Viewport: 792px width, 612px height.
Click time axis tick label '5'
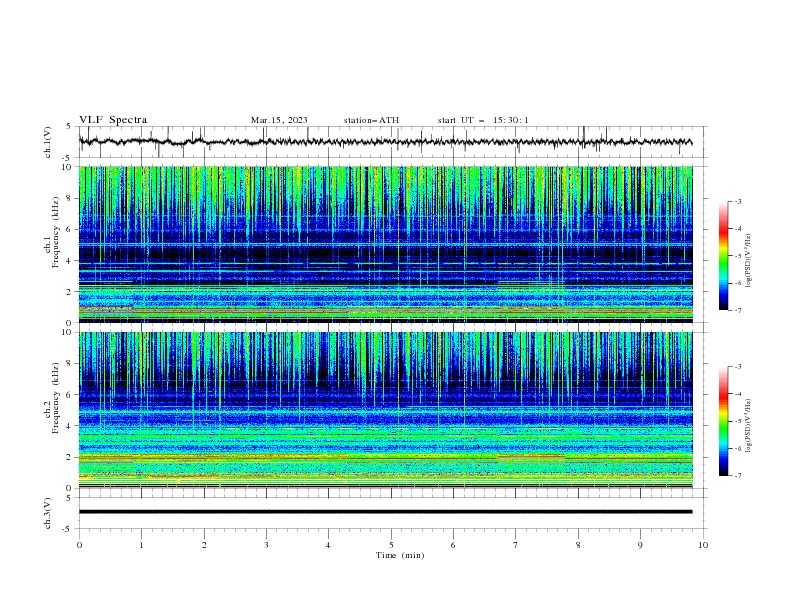click(x=391, y=545)
